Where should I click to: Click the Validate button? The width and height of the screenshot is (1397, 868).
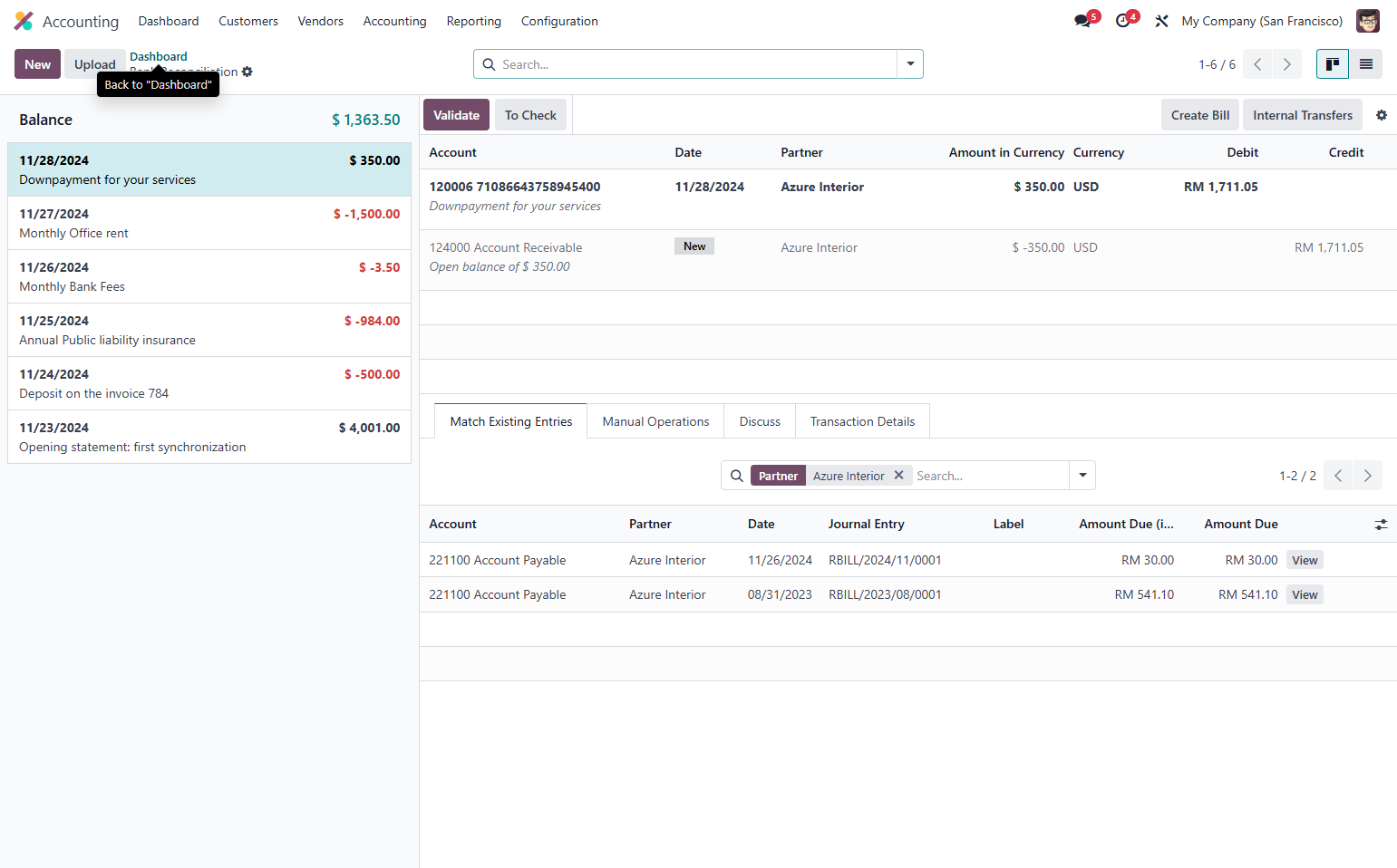[456, 115]
